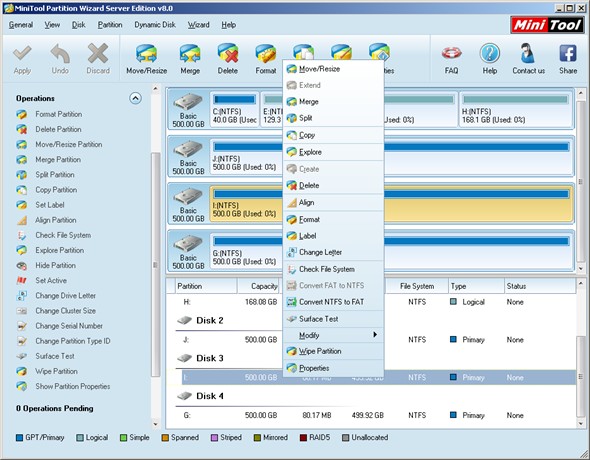Click Change Cluster Size in Operations panel
Screen dimensions: 590x460
(x=65, y=311)
